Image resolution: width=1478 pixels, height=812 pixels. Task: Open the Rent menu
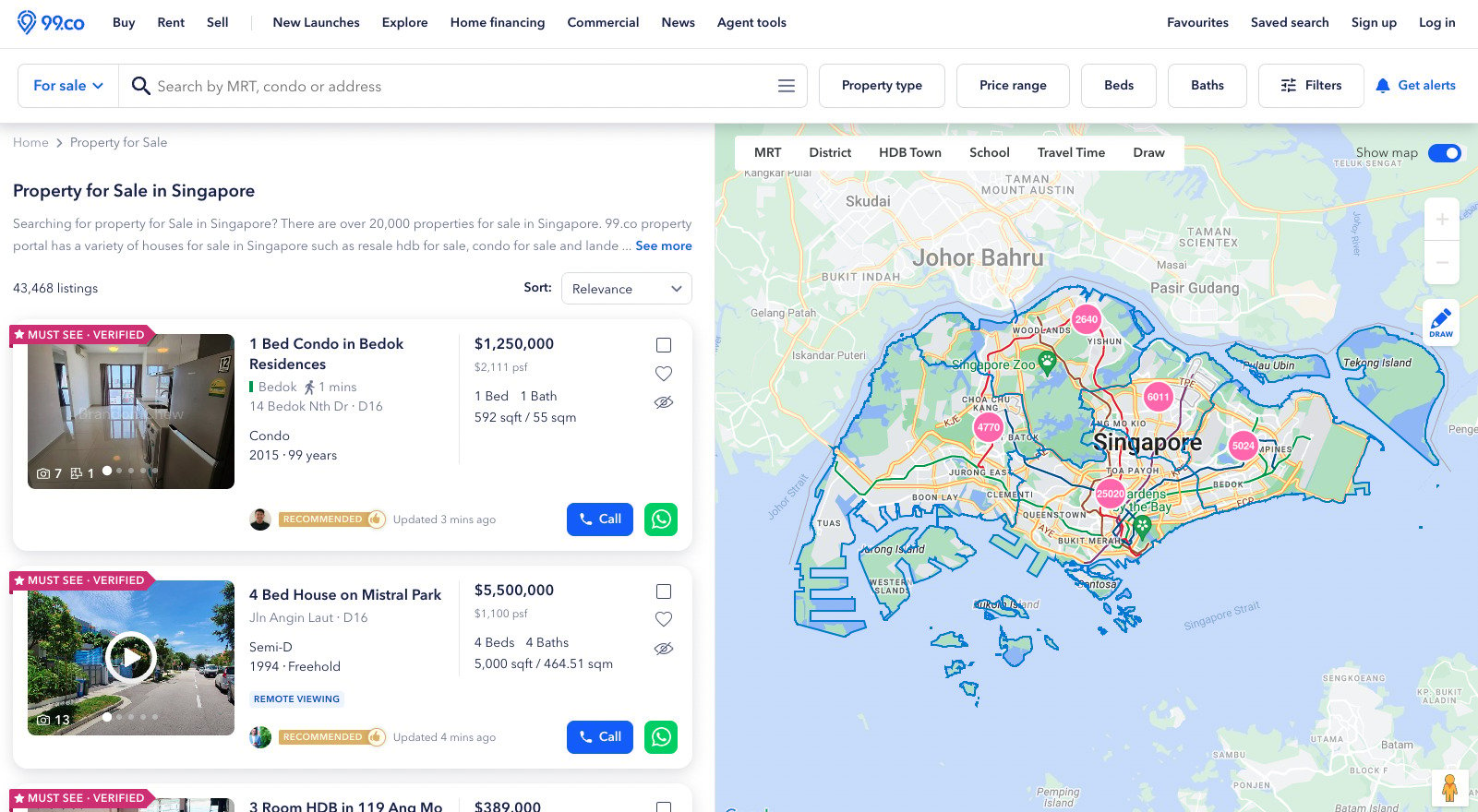tap(171, 22)
